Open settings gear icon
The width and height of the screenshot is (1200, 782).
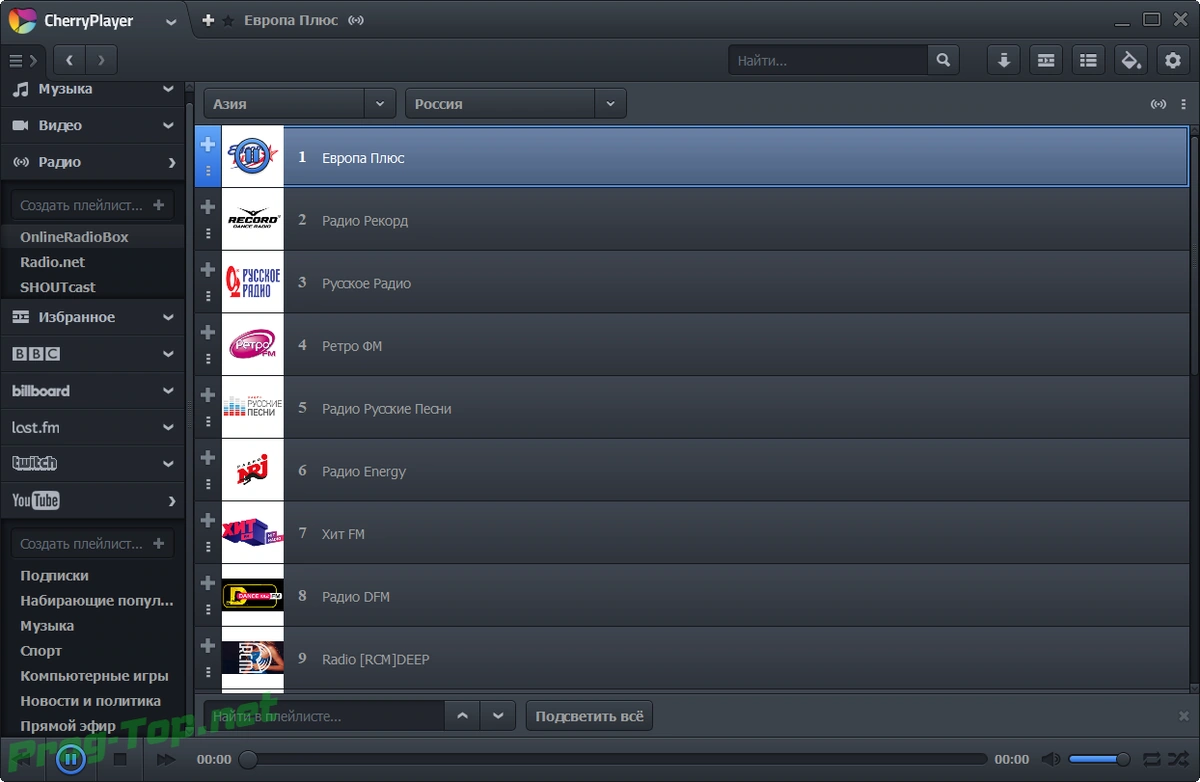point(1173,60)
